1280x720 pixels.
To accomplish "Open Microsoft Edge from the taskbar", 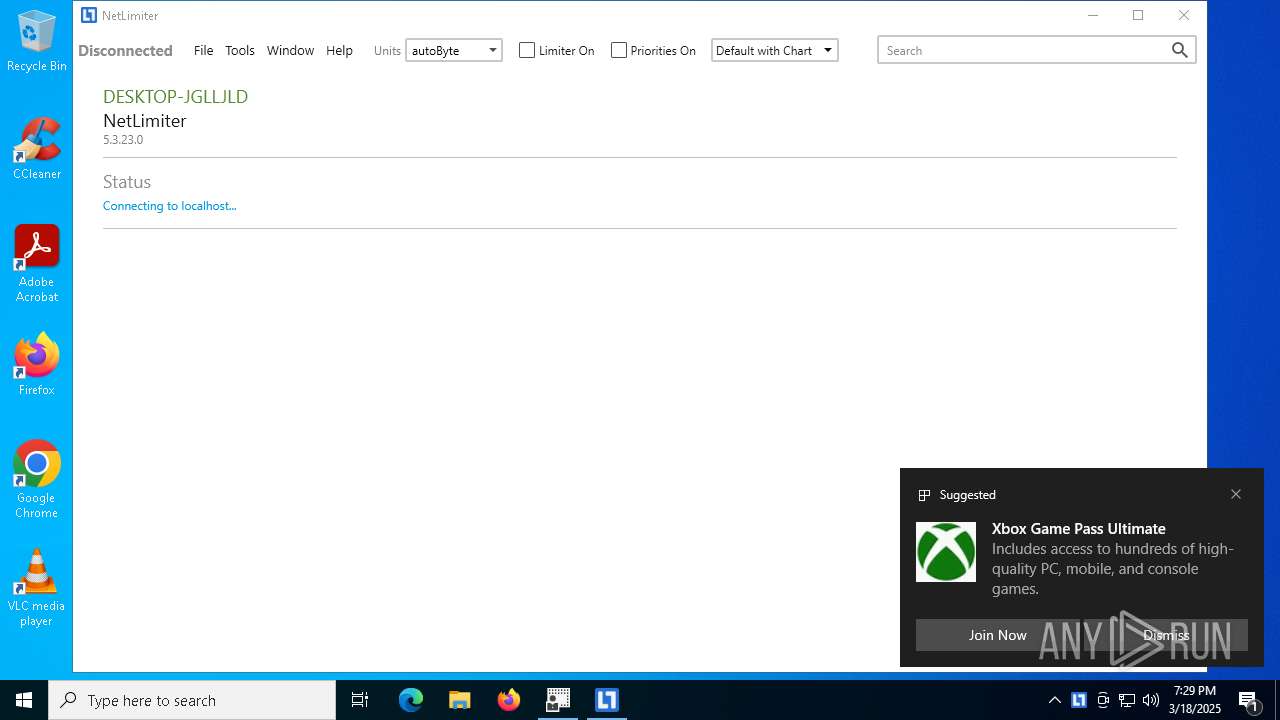I will click(411, 700).
